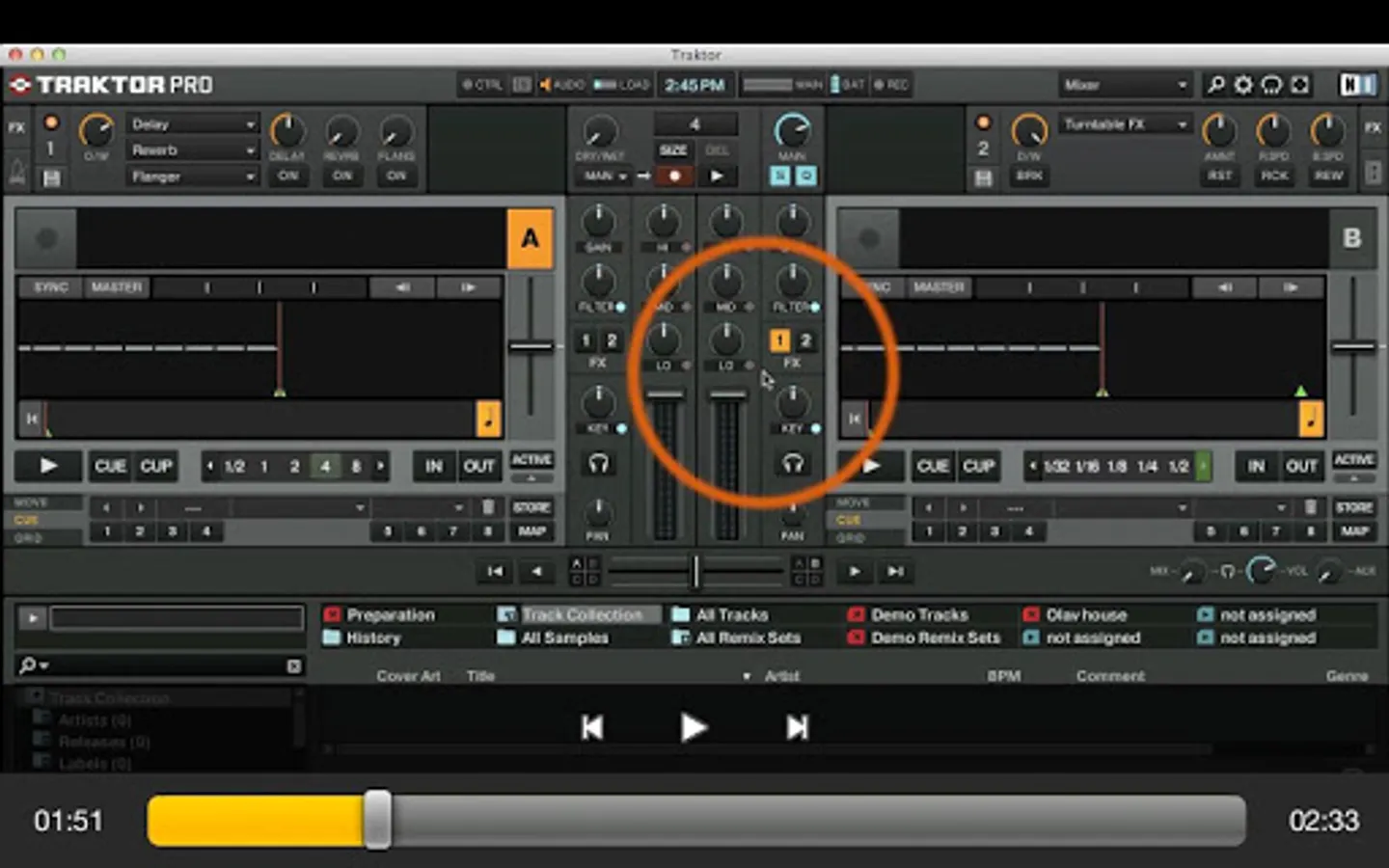Click the icon beside All Remix Sets

(x=680, y=637)
